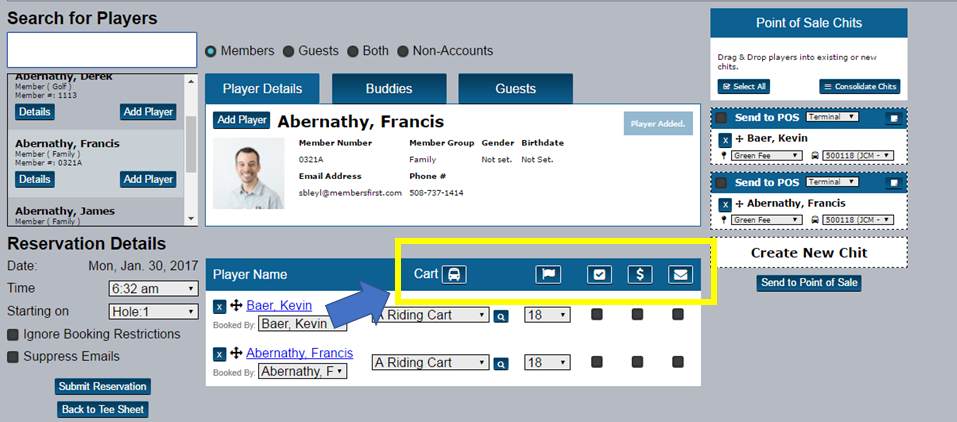Open A Riding Cart dropdown in Abernathy, Francis row
The image size is (957, 422).
tap(430, 363)
